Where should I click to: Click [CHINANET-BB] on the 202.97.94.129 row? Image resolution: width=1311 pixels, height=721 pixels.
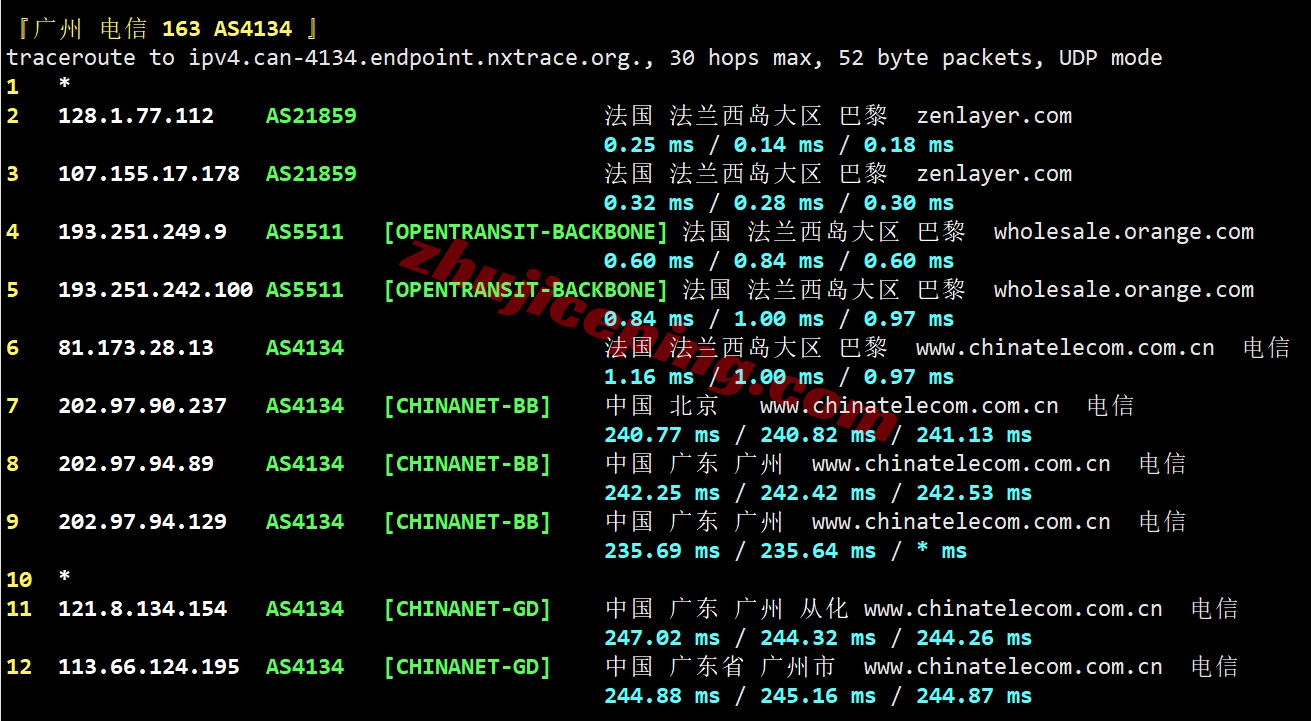pos(467,522)
